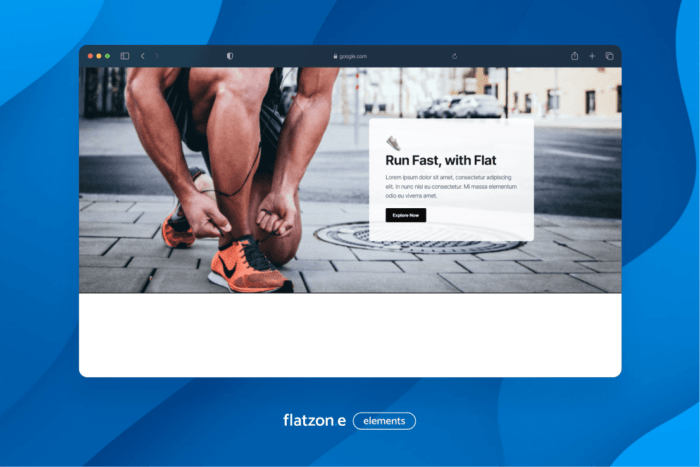Click the google.com address field

pyautogui.click(x=352, y=56)
